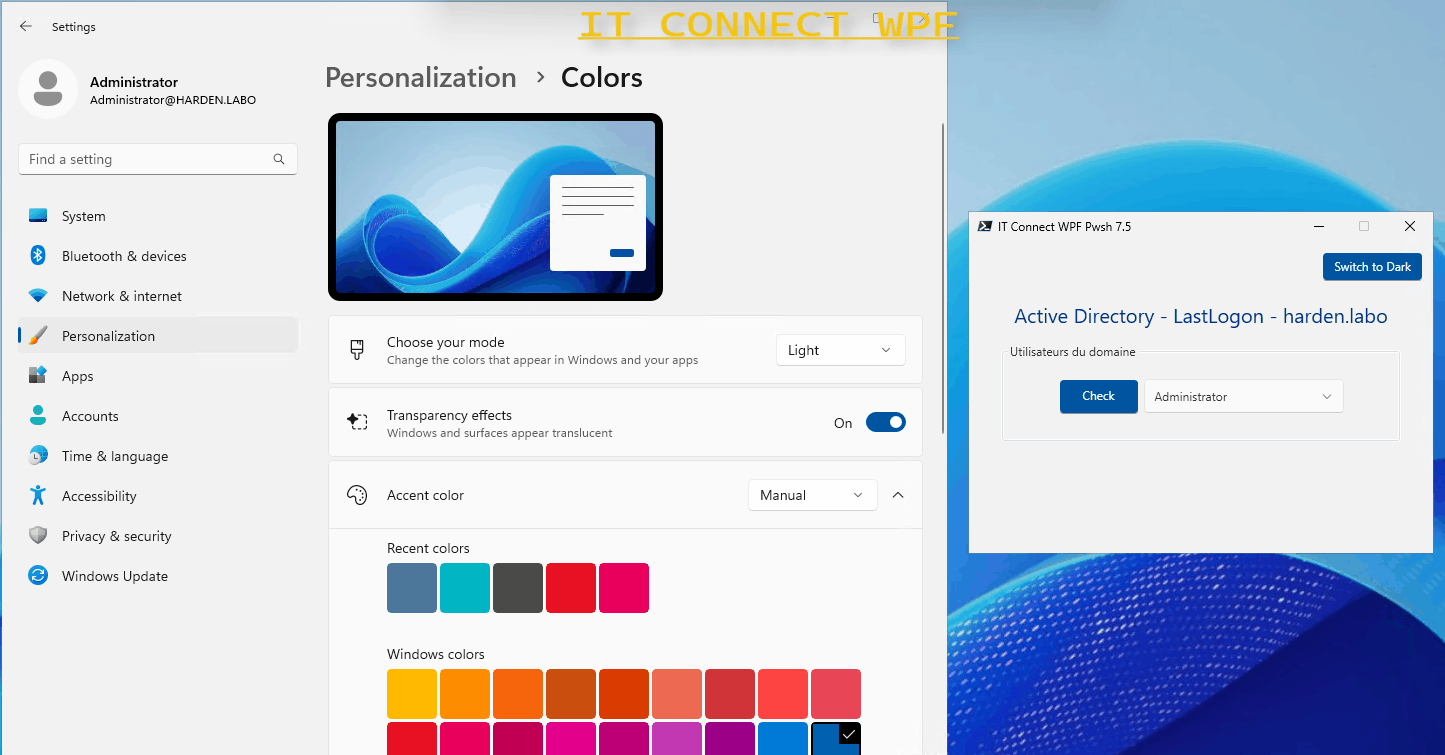Image resolution: width=1445 pixels, height=755 pixels.
Task: Open Network & internet via its Wi-Fi icon
Action: click(x=38, y=296)
